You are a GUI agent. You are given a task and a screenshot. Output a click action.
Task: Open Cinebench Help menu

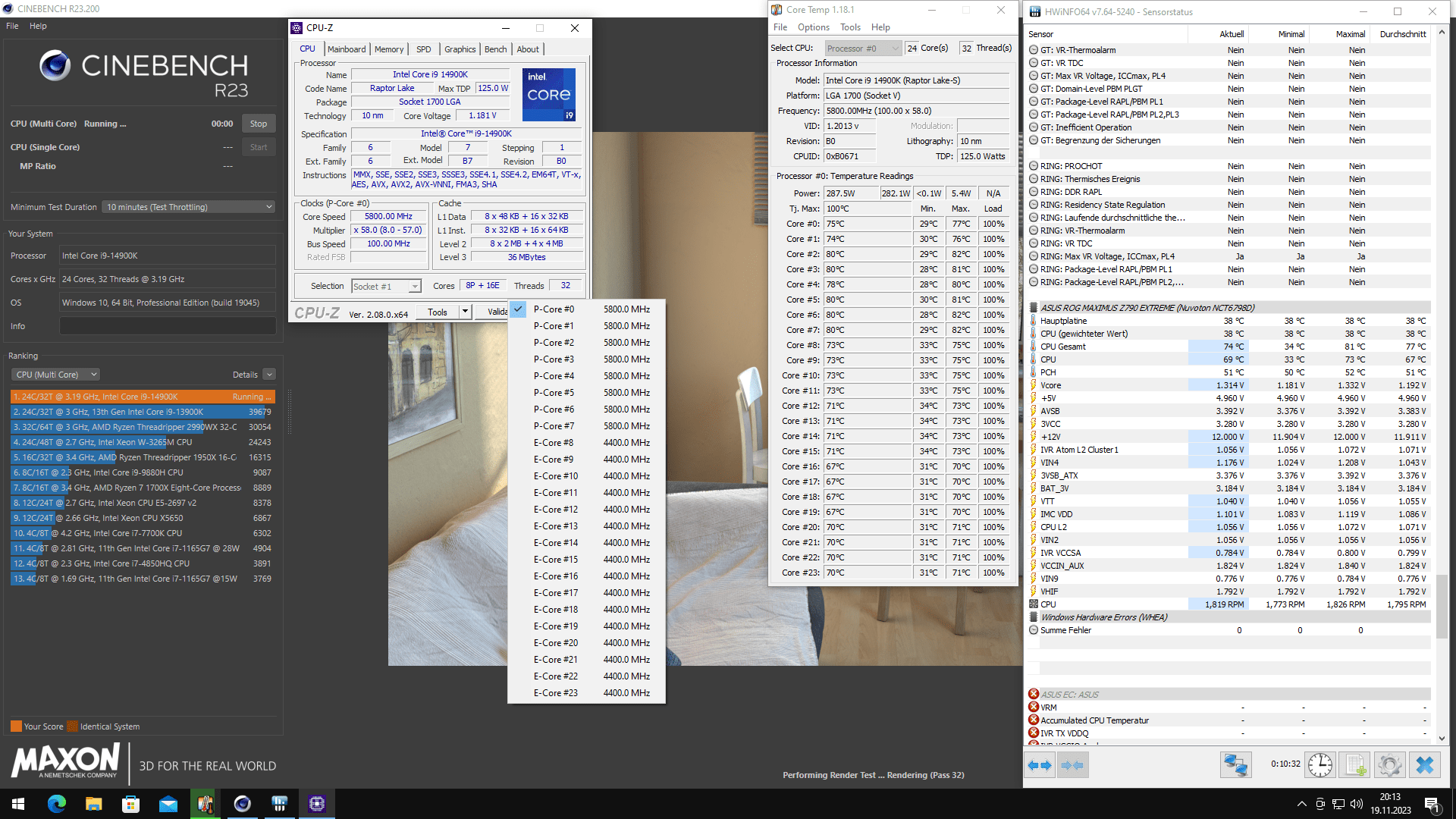38,26
